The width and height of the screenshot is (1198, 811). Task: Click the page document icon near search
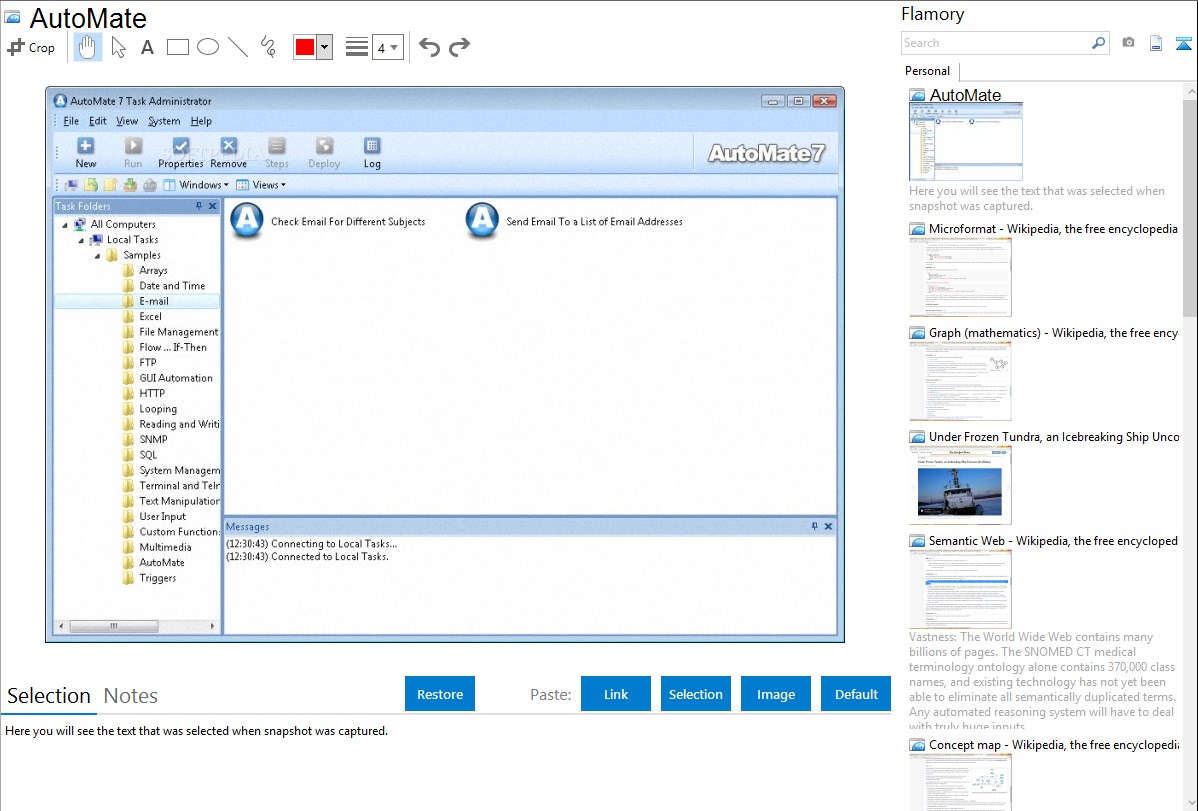(x=1156, y=43)
